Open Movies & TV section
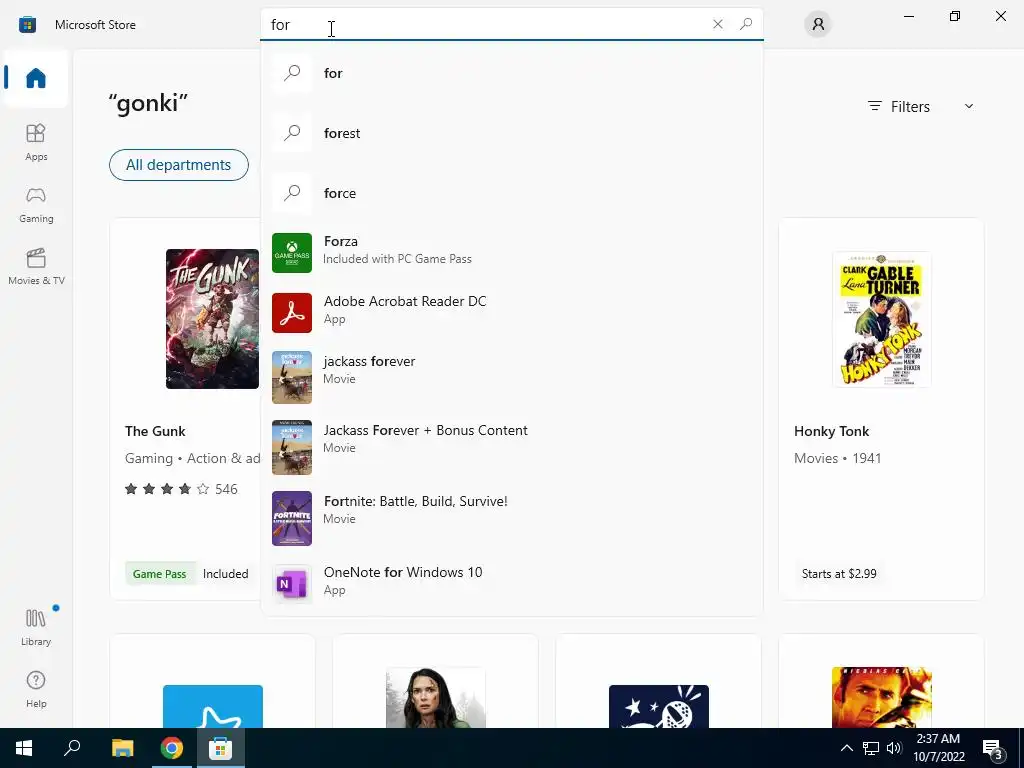This screenshot has width=1024, height=768. [x=36, y=266]
